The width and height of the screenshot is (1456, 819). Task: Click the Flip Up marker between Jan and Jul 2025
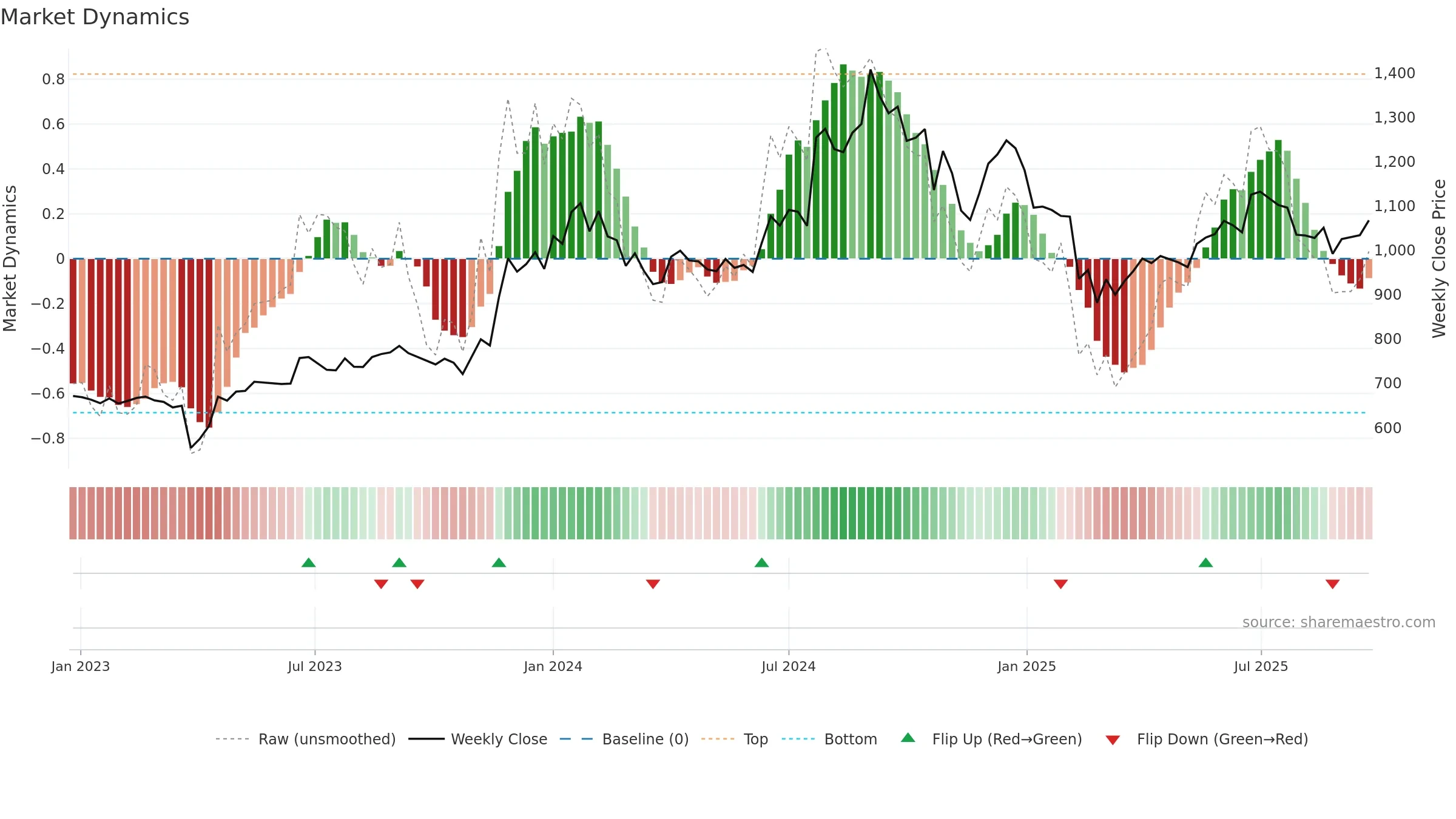click(1205, 562)
